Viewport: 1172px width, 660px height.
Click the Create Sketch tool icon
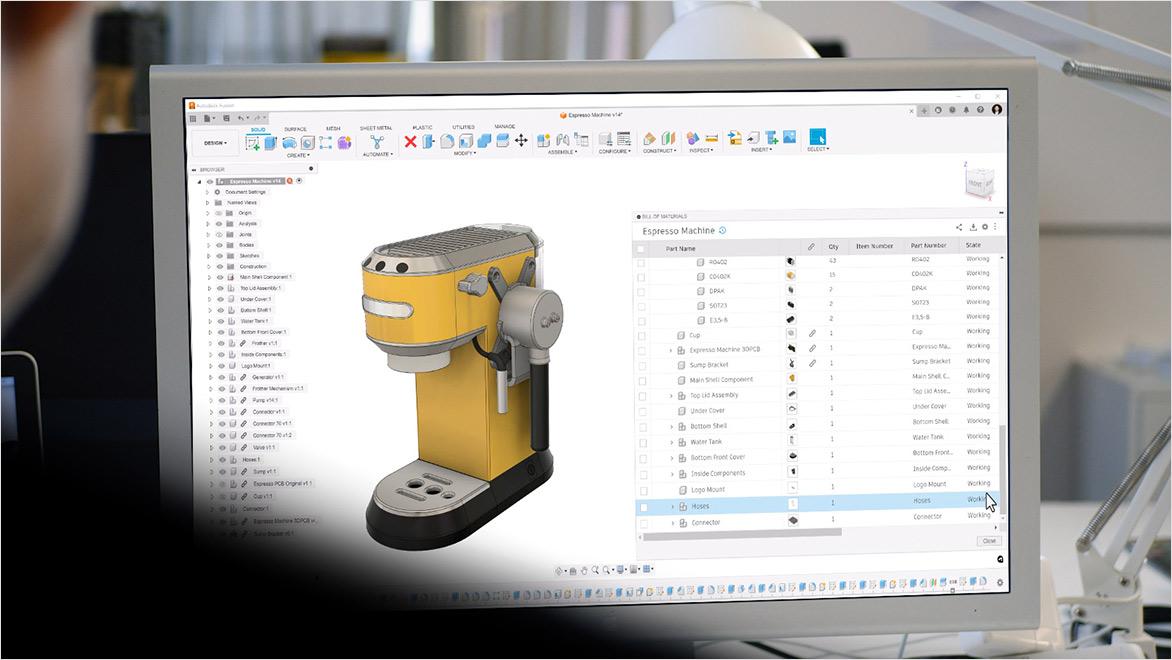253,143
